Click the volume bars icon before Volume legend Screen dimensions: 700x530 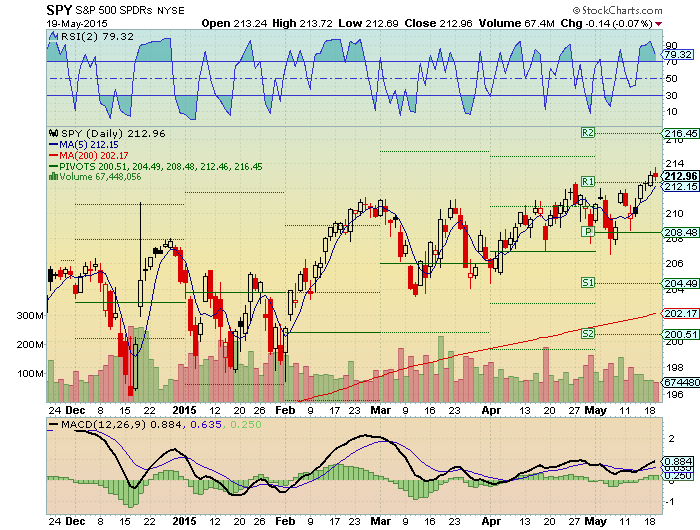pyautogui.click(x=53, y=177)
